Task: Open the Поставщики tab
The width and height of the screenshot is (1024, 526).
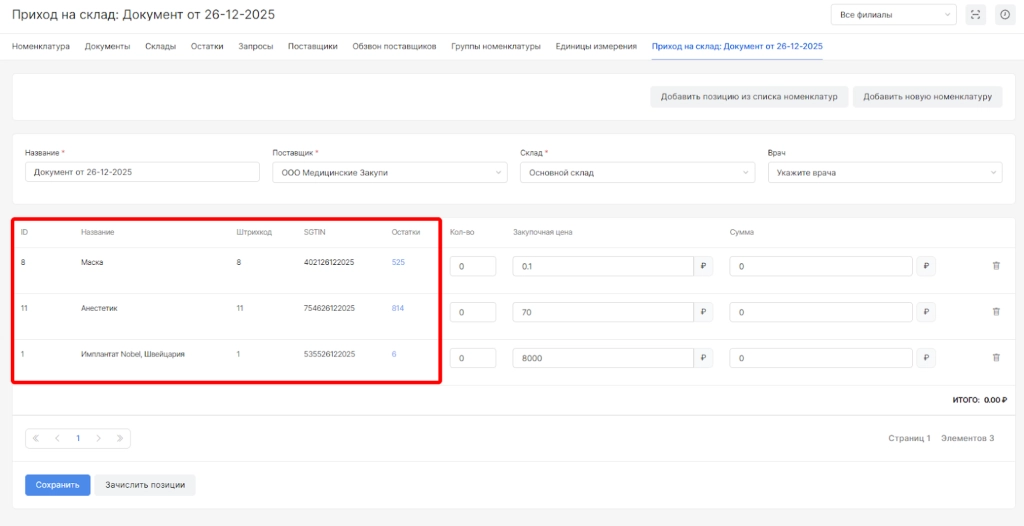Action: click(x=312, y=47)
